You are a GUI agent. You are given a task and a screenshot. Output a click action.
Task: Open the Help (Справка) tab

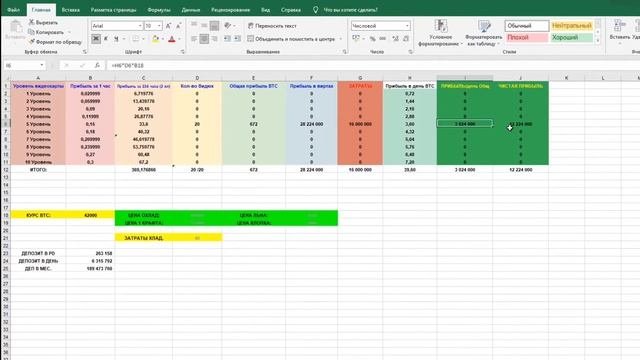pos(291,10)
